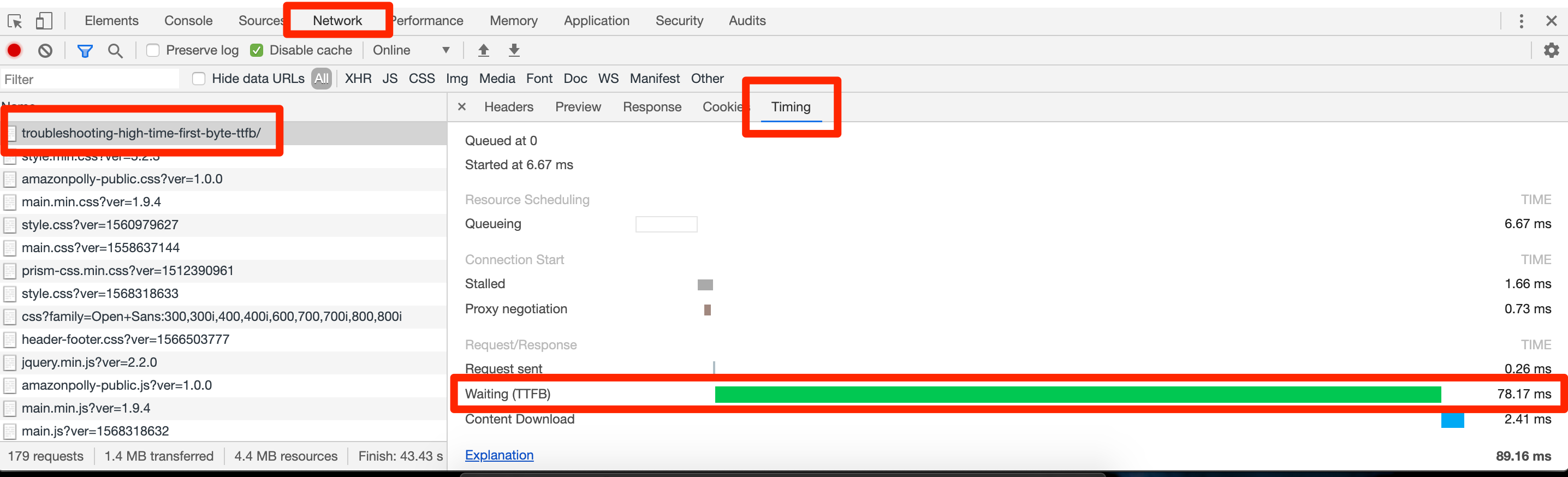
Task: Open the Headers tab of request details
Action: pos(508,107)
